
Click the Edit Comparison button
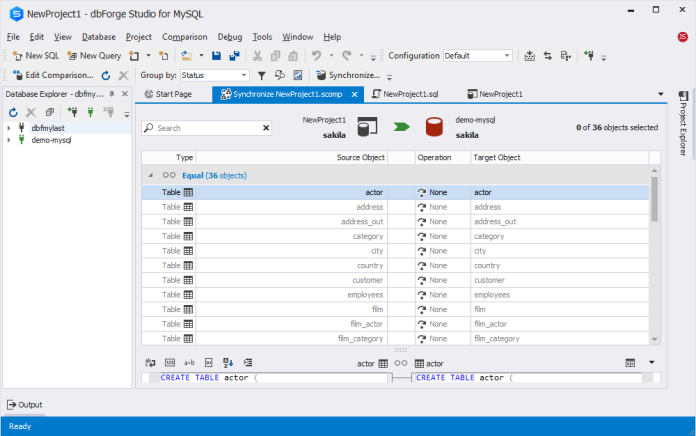(x=53, y=75)
